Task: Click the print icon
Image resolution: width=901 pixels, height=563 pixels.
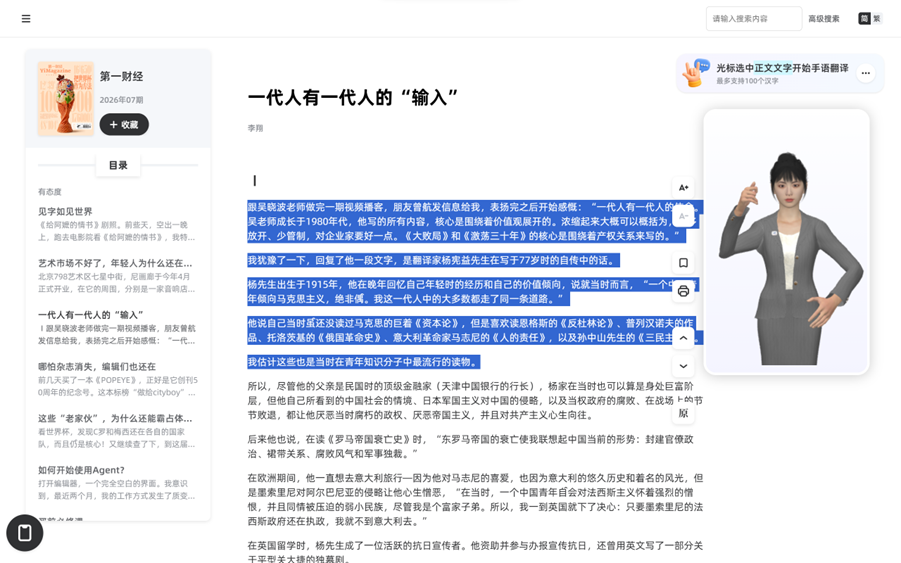Action: coord(683,291)
